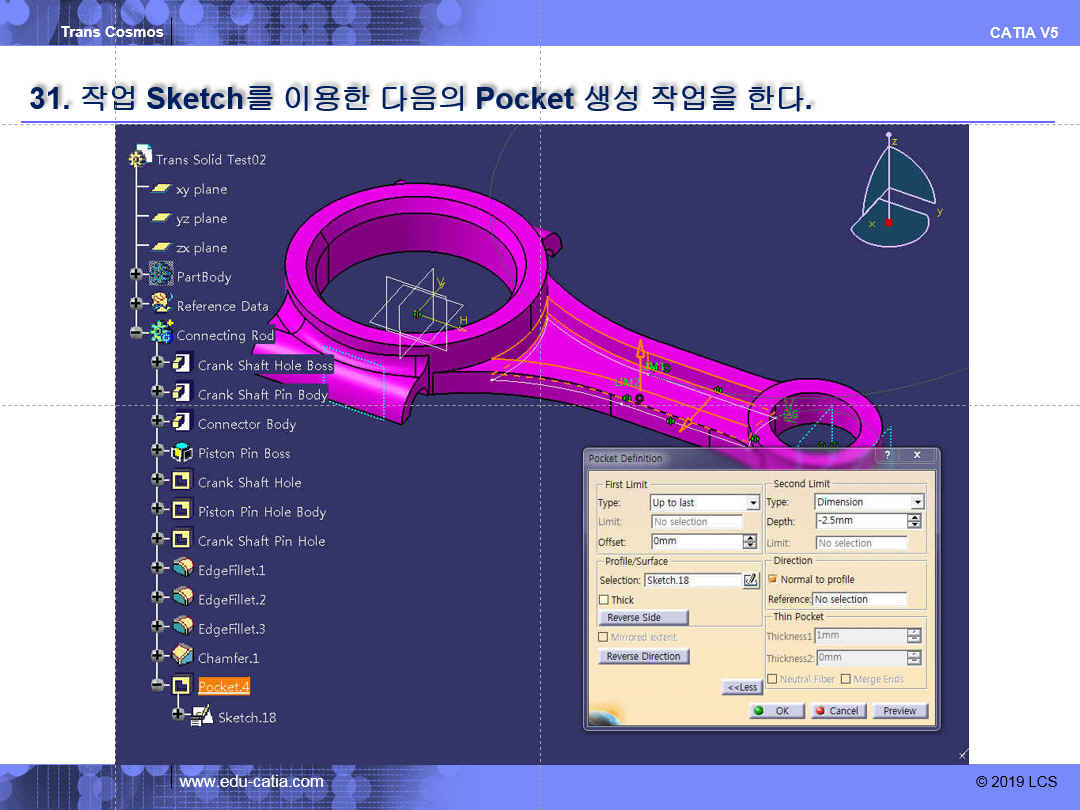
Task: Select the EdgeFillet.1 feature icon
Action: tap(182, 570)
